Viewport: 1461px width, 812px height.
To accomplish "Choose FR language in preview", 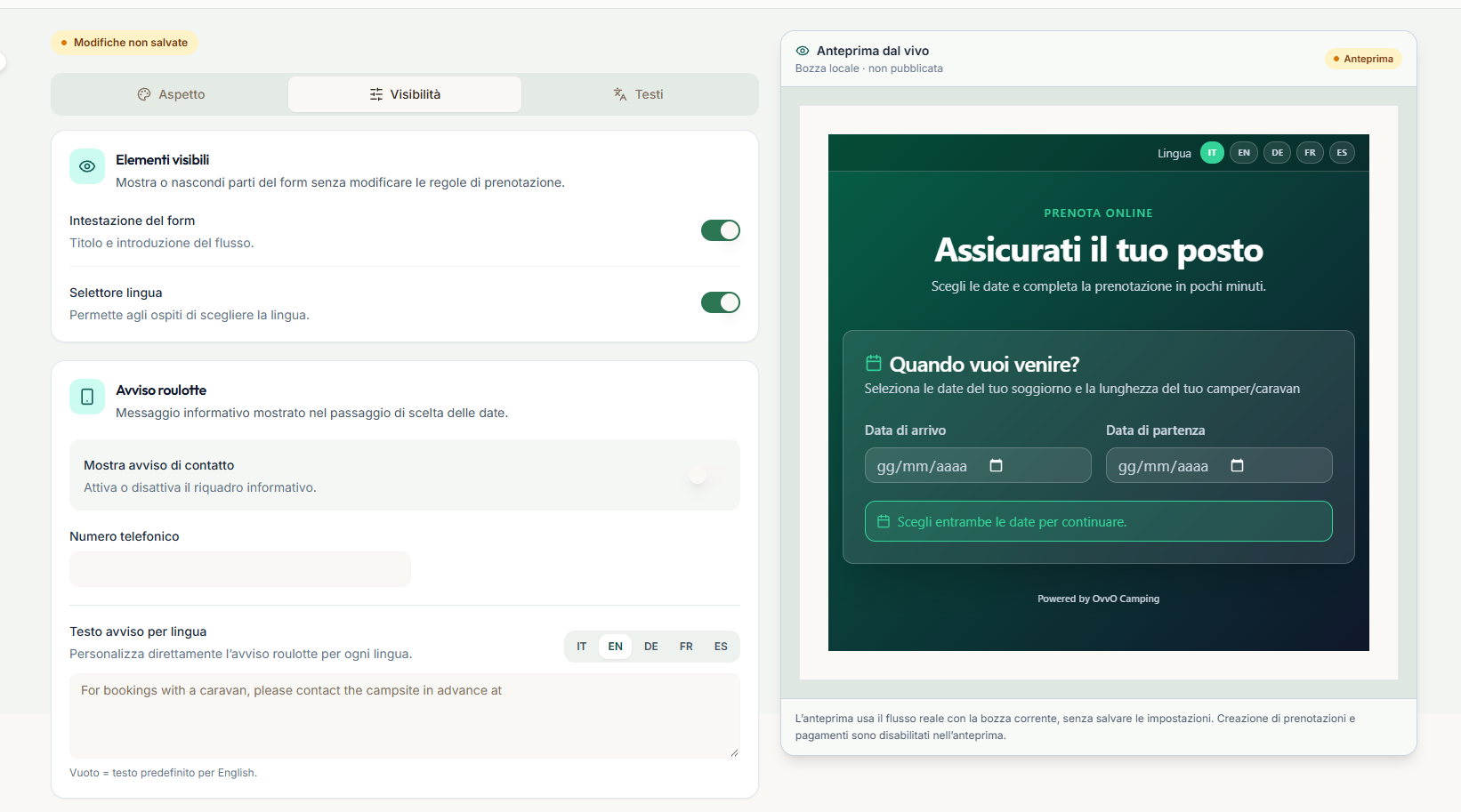I will tap(1310, 153).
